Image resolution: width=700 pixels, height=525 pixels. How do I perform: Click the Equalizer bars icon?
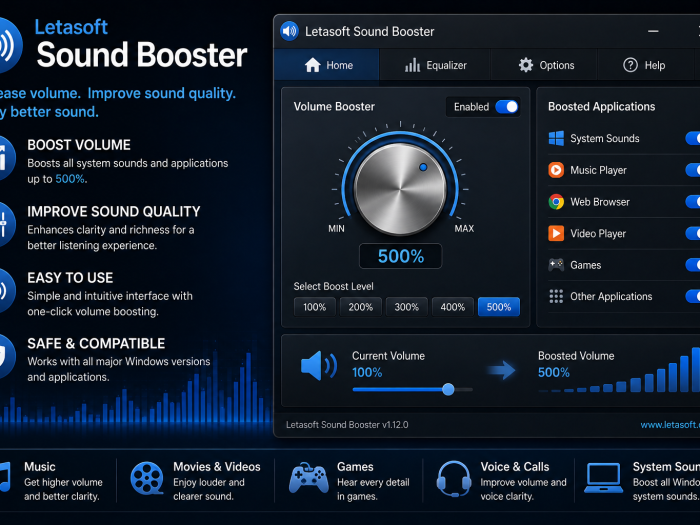412,65
